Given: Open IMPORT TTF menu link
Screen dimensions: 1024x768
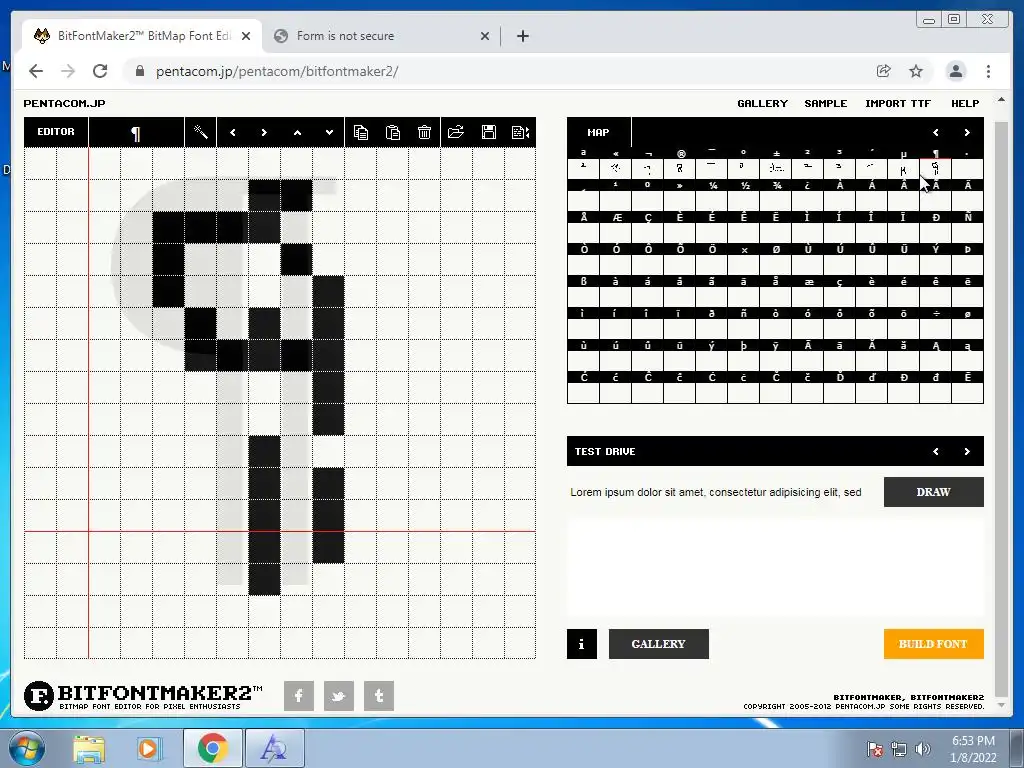Looking at the screenshot, I should tap(898, 103).
